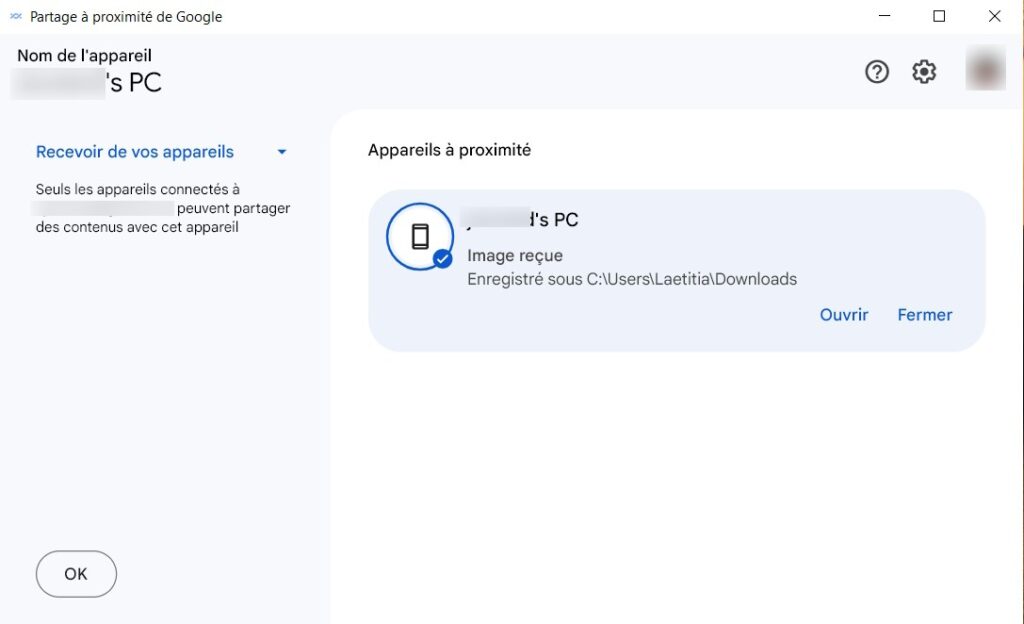Click the Nearby Share app icon in title bar
The height and width of the screenshot is (624, 1024).
16,16
